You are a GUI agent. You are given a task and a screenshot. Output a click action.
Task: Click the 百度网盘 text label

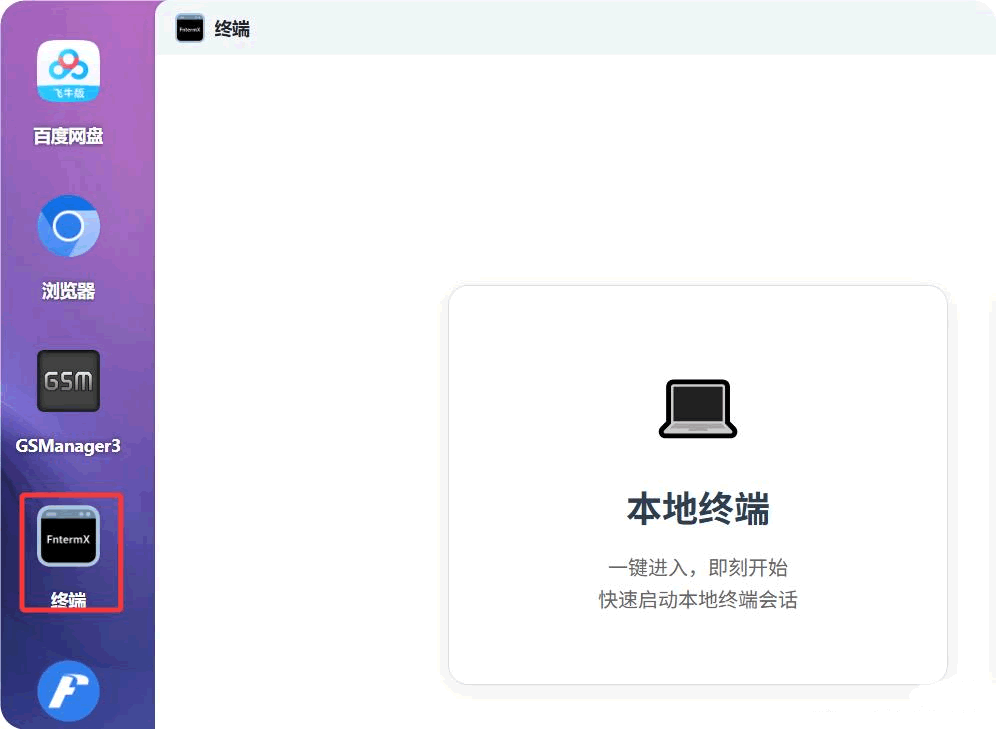click(68, 136)
